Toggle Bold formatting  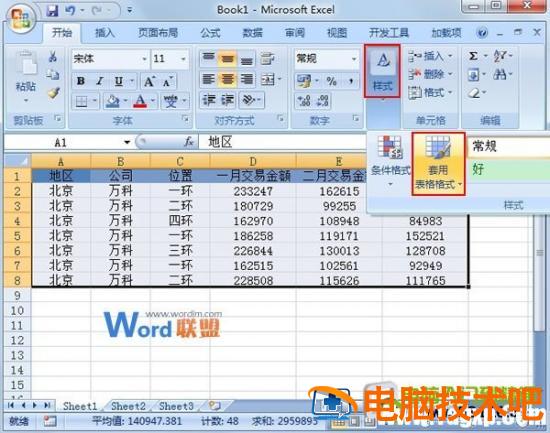[x=81, y=81]
